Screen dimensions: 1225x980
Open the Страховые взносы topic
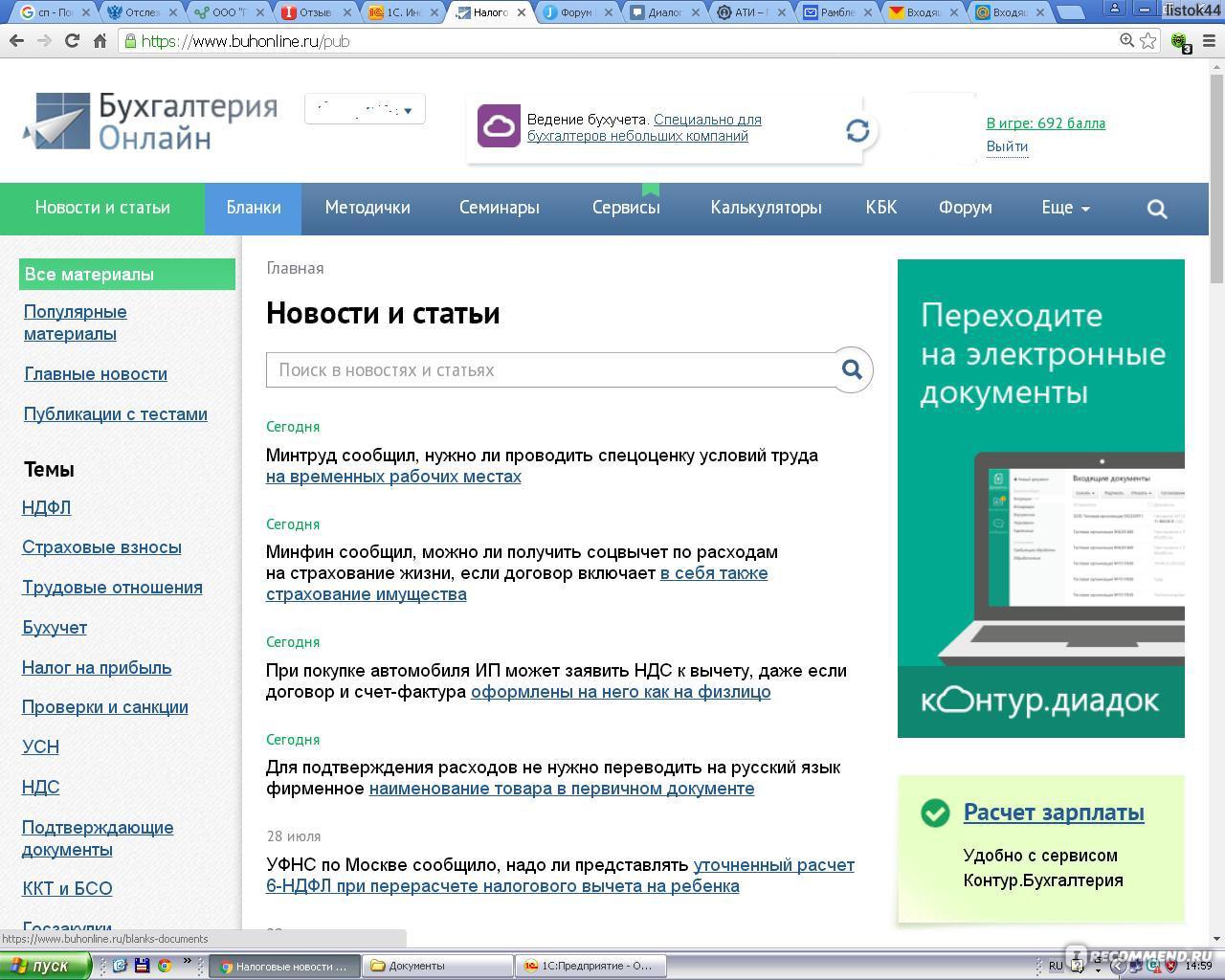(101, 547)
